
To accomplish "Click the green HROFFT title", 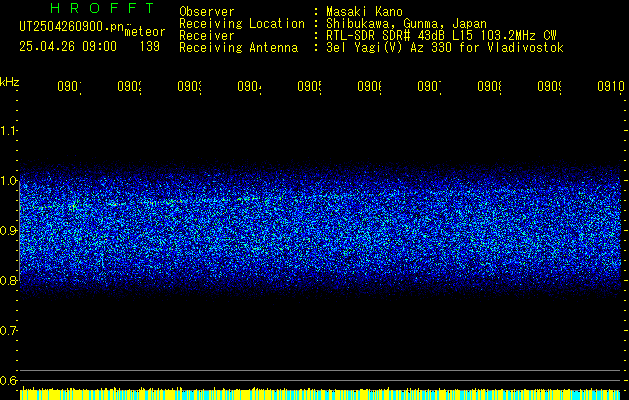I will point(102,8).
